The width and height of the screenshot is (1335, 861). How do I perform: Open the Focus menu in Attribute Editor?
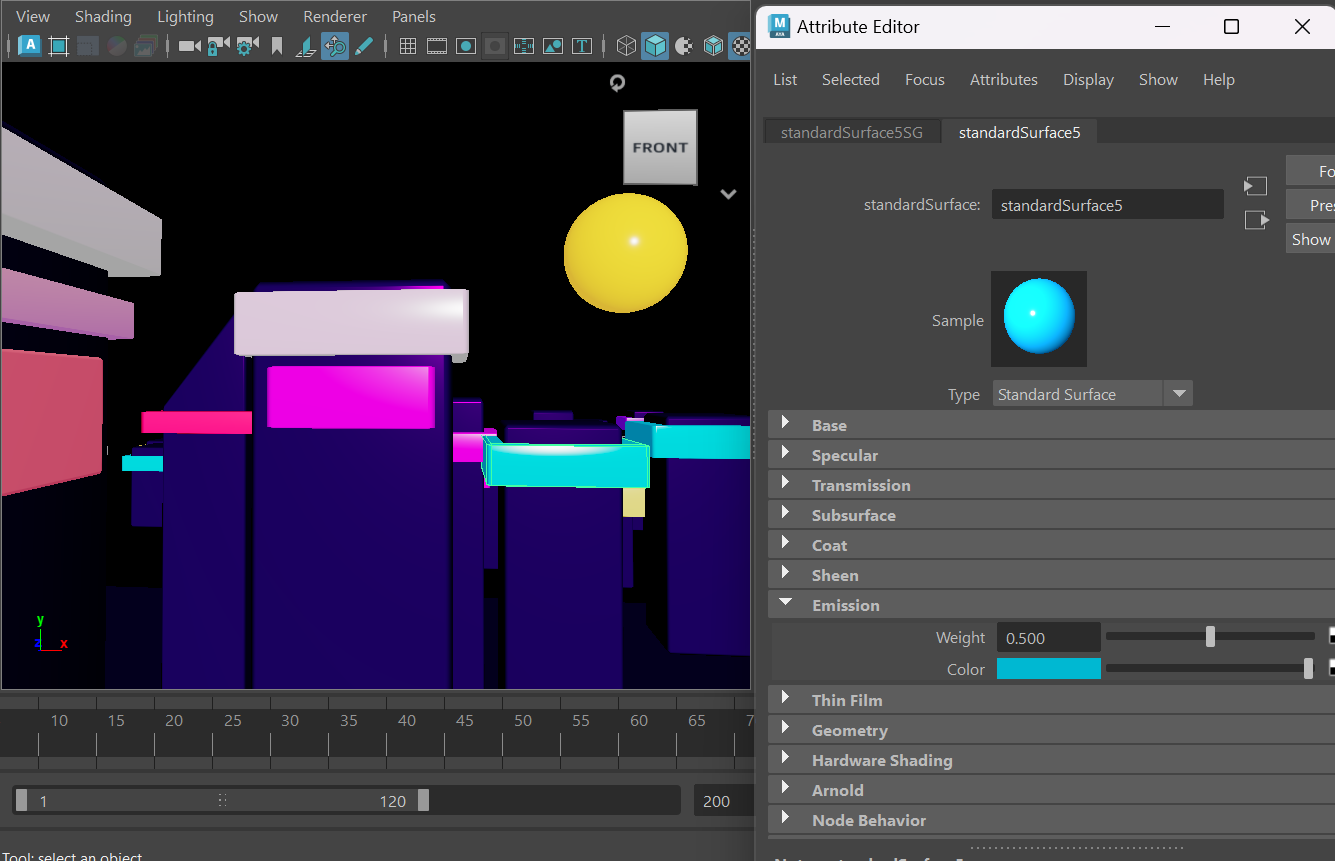point(925,80)
